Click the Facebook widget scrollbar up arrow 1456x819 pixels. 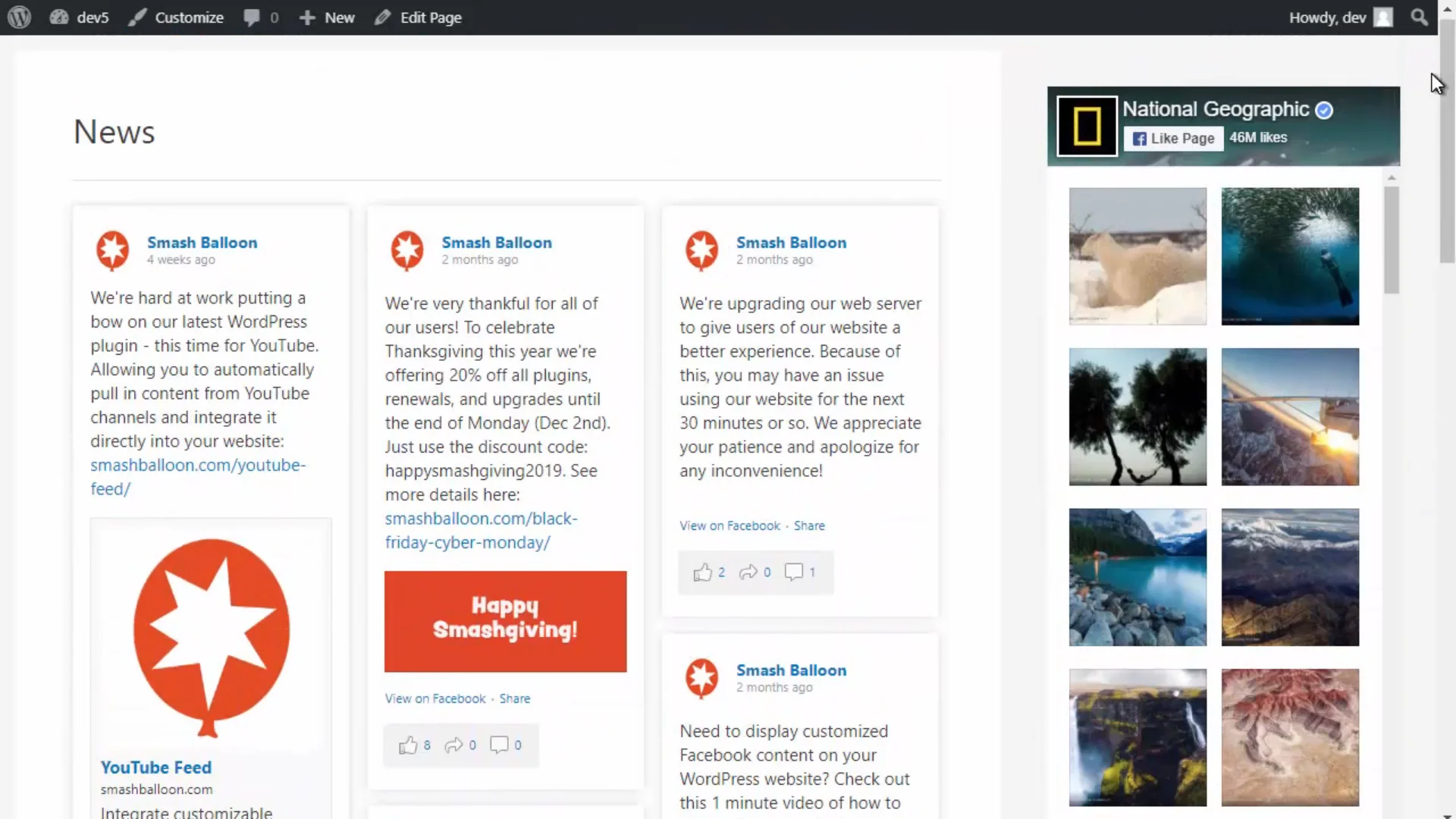click(x=1391, y=177)
